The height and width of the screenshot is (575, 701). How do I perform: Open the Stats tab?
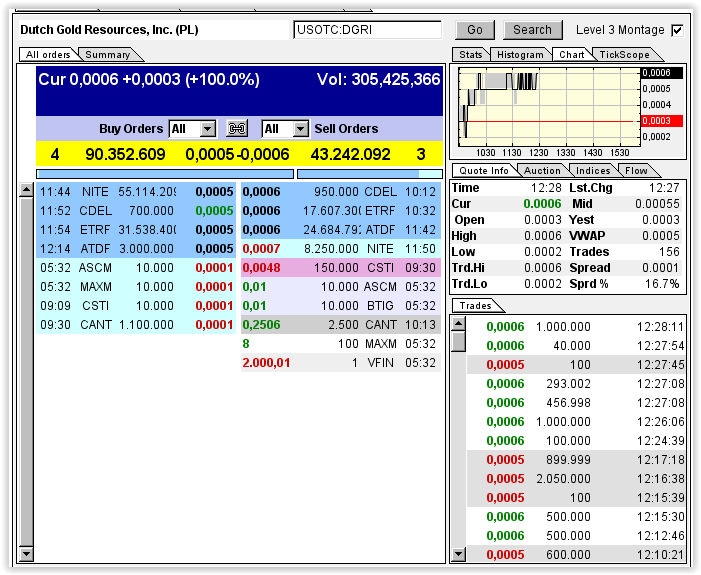[470, 55]
